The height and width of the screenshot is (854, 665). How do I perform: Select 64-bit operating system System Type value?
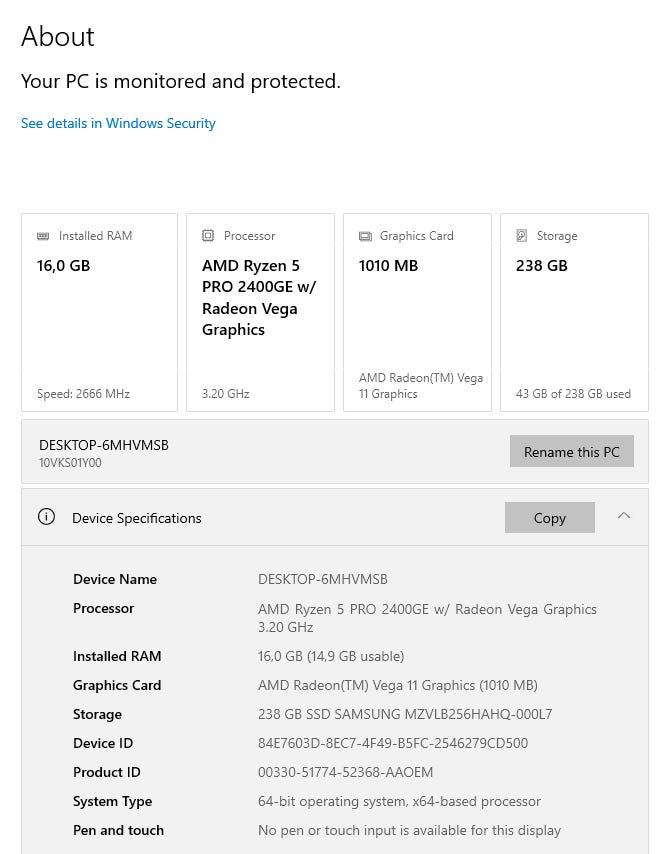click(x=399, y=801)
